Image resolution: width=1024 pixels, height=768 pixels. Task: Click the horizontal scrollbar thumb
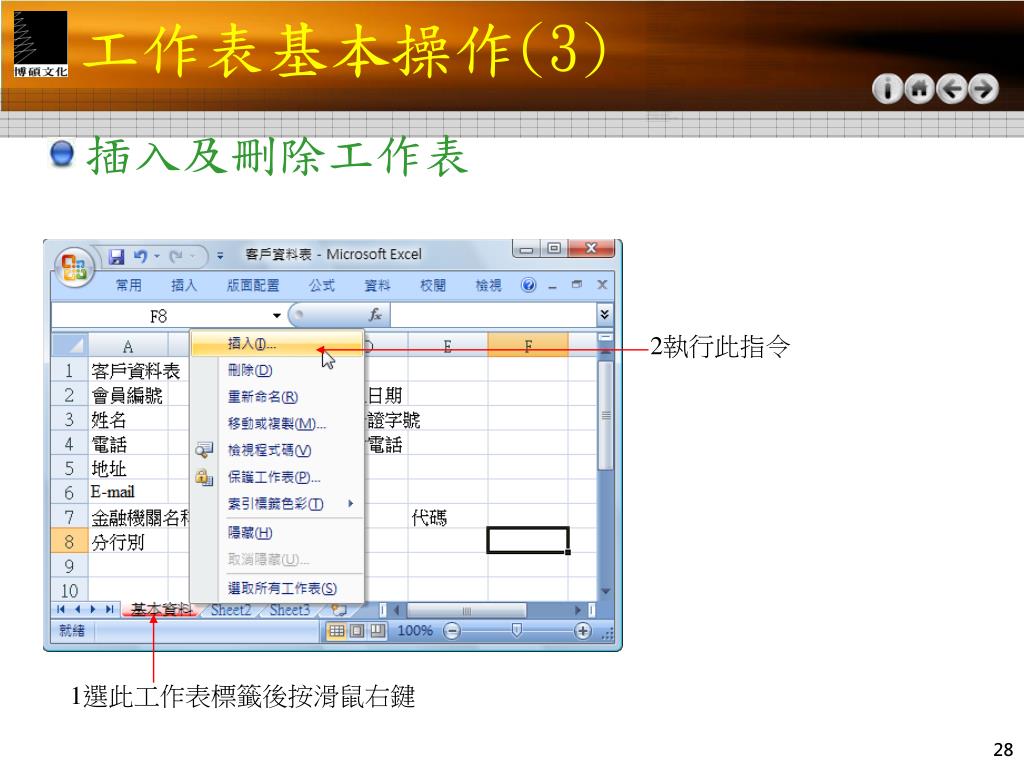tap(466, 610)
